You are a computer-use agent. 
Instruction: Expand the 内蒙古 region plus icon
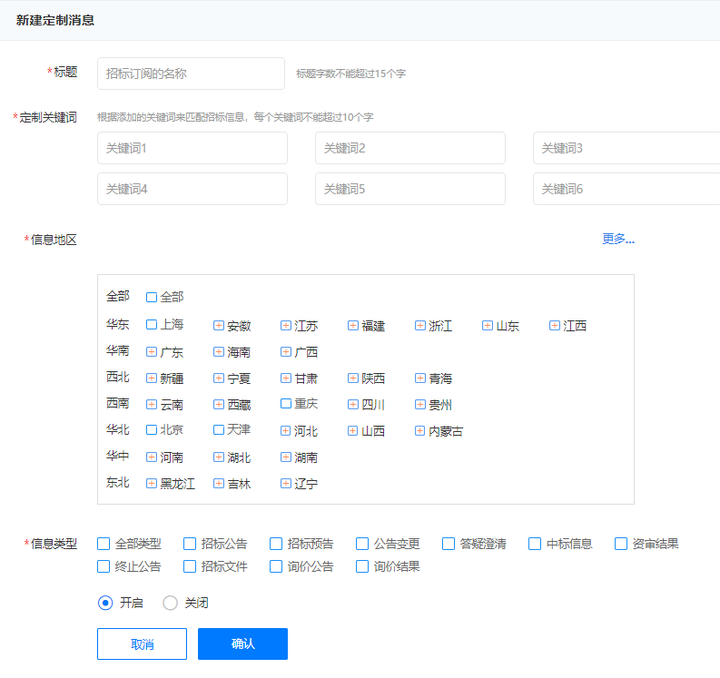(420, 431)
